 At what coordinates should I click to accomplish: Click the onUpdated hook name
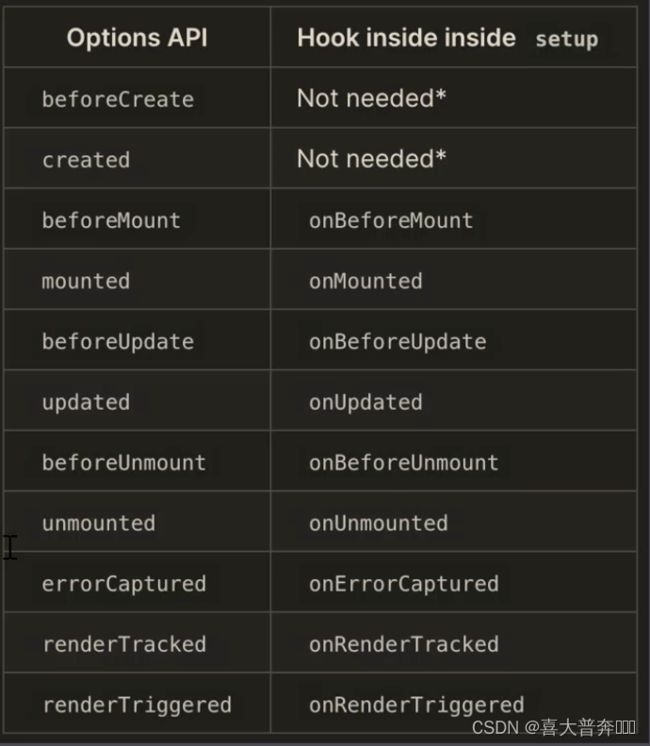click(x=365, y=402)
